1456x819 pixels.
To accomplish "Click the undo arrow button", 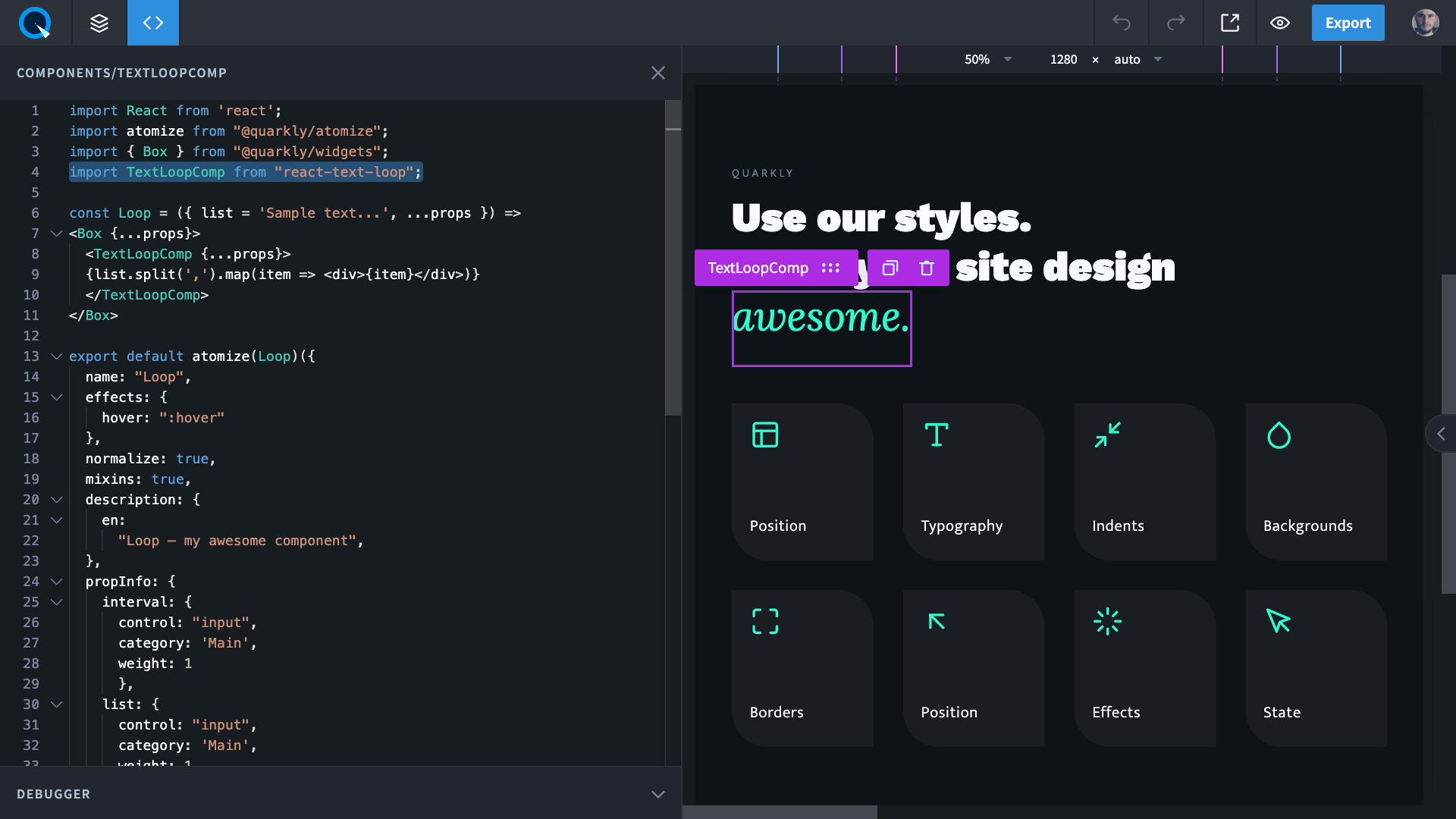I will coord(1122,22).
